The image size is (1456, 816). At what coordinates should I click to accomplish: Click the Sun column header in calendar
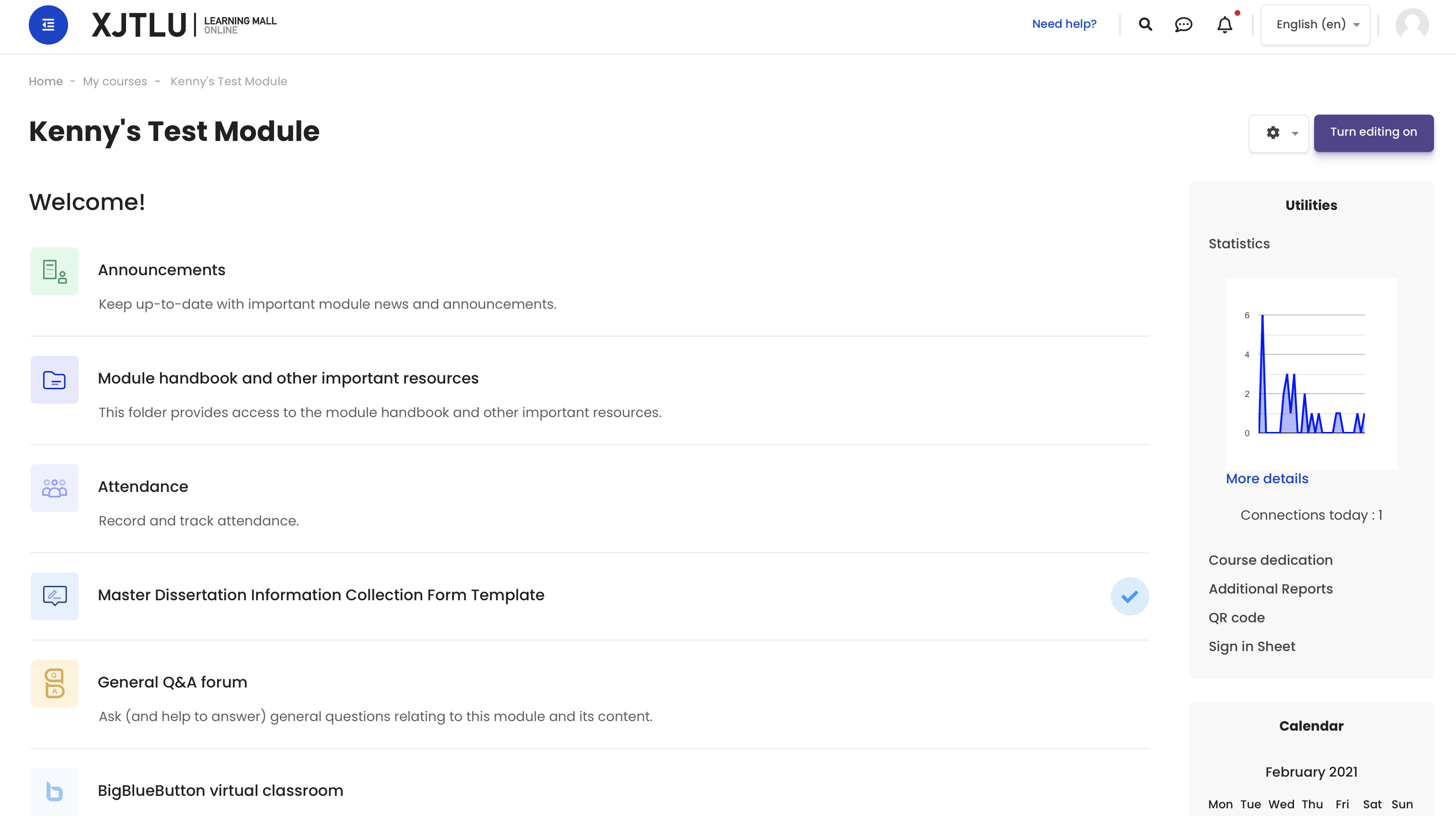pyautogui.click(x=1402, y=804)
